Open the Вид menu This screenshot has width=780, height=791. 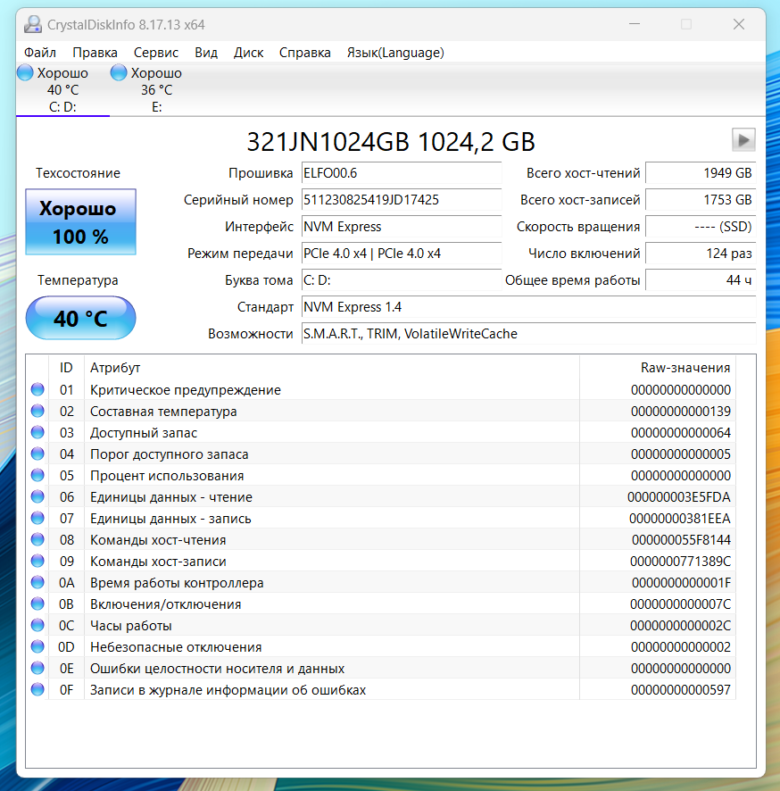tap(206, 52)
